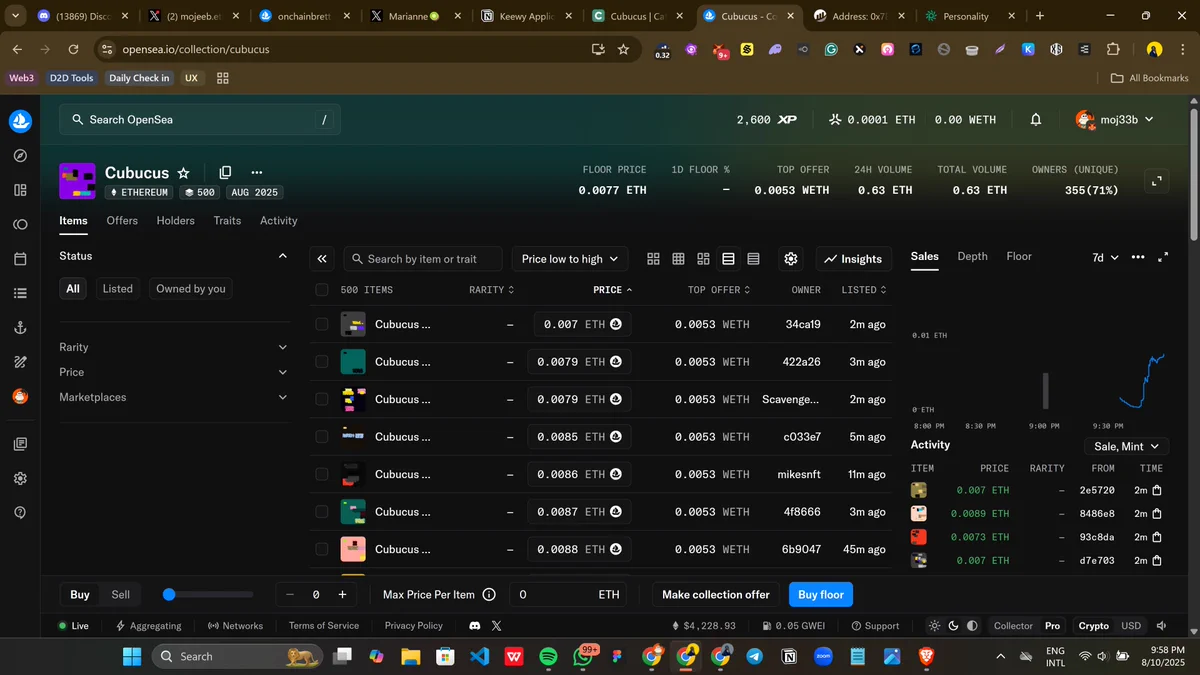
Task: Click Make collection offer button
Action: point(716,594)
